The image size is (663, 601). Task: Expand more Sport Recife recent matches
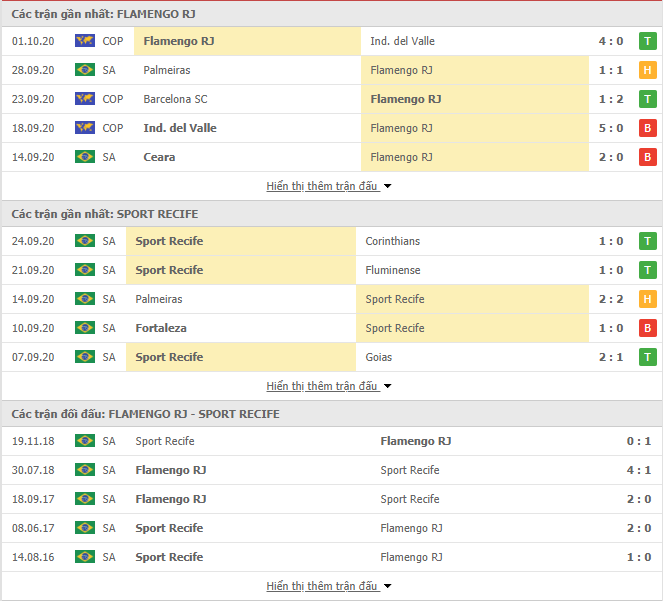pos(329,386)
